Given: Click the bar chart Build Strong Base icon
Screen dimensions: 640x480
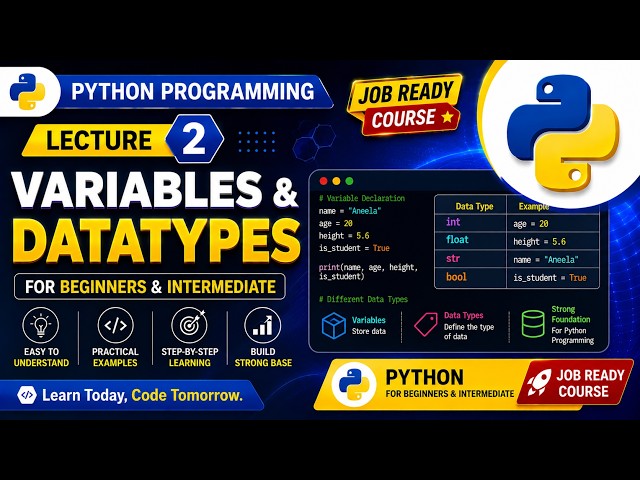Looking at the screenshot, I should point(262,325).
